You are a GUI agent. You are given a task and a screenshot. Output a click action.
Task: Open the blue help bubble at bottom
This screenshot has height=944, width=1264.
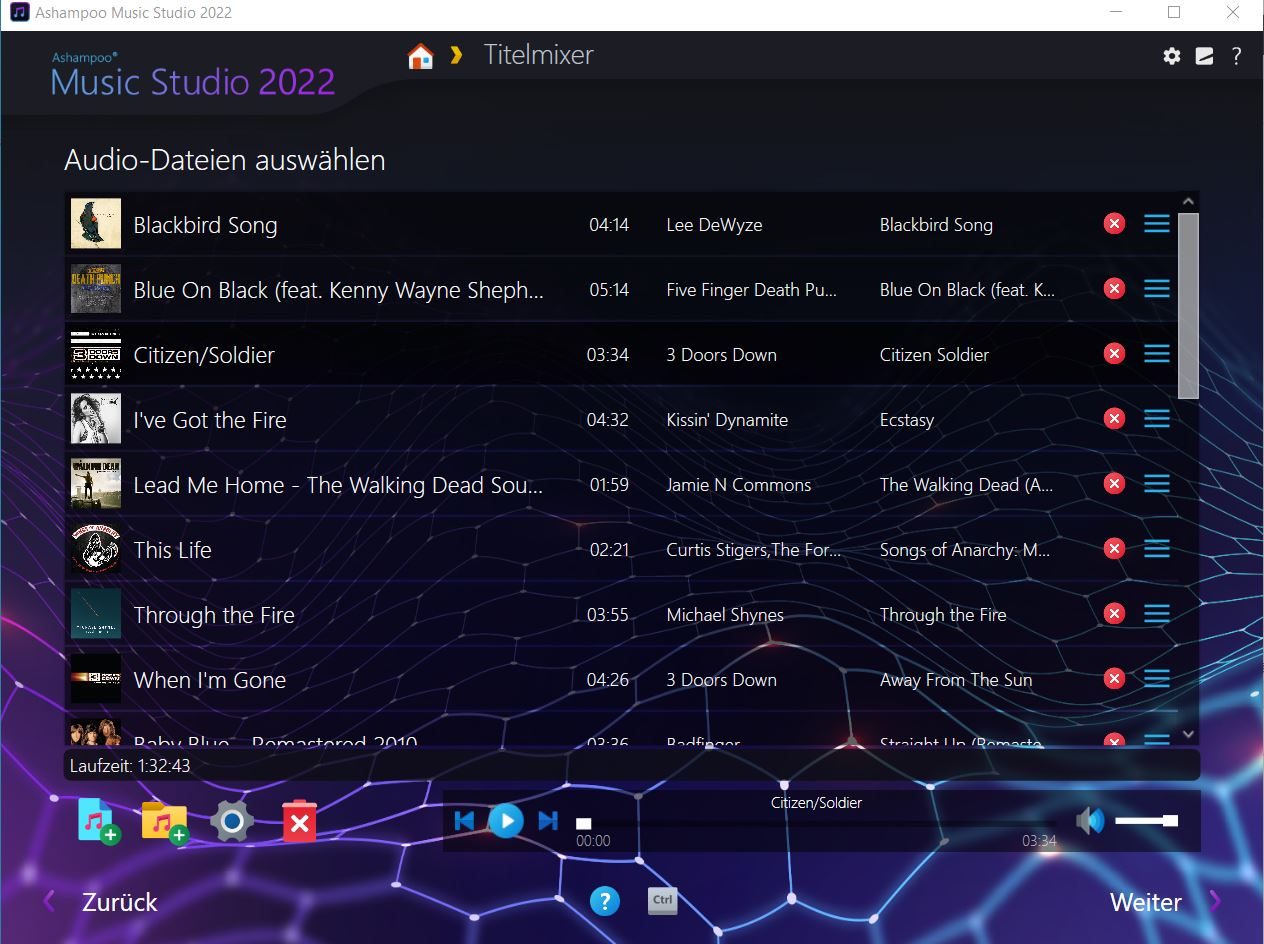[605, 901]
